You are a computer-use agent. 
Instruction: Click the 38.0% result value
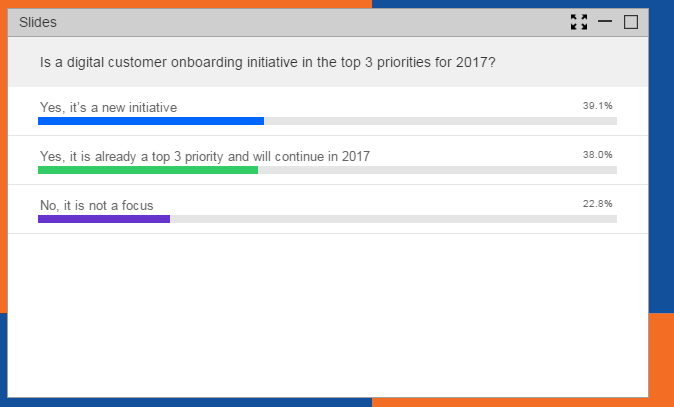pos(597,155)
